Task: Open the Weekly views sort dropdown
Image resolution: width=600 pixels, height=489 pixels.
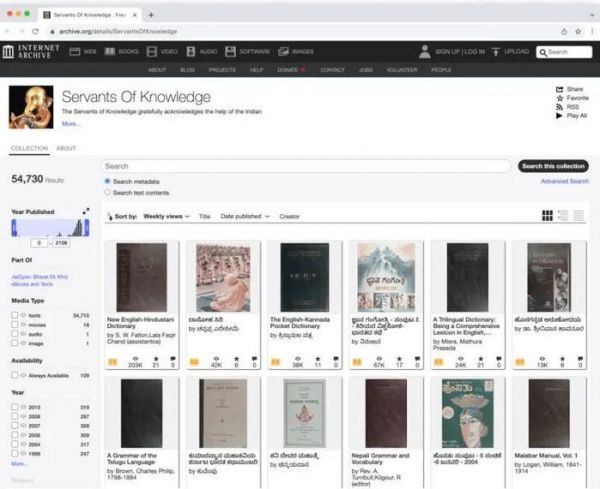Action: [166, 216]
